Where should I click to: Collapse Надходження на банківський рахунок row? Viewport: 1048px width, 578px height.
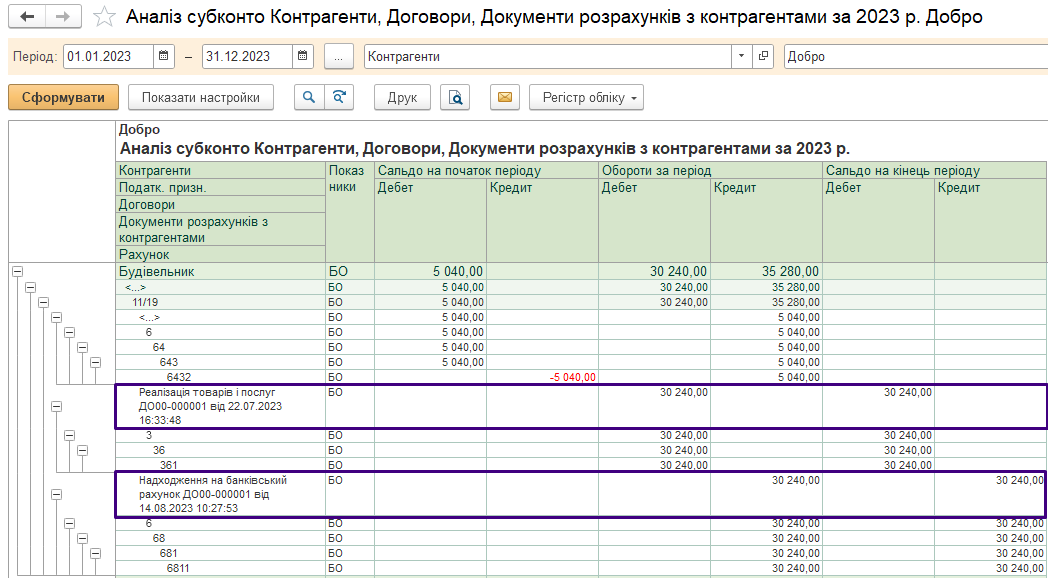coord(56,494)
